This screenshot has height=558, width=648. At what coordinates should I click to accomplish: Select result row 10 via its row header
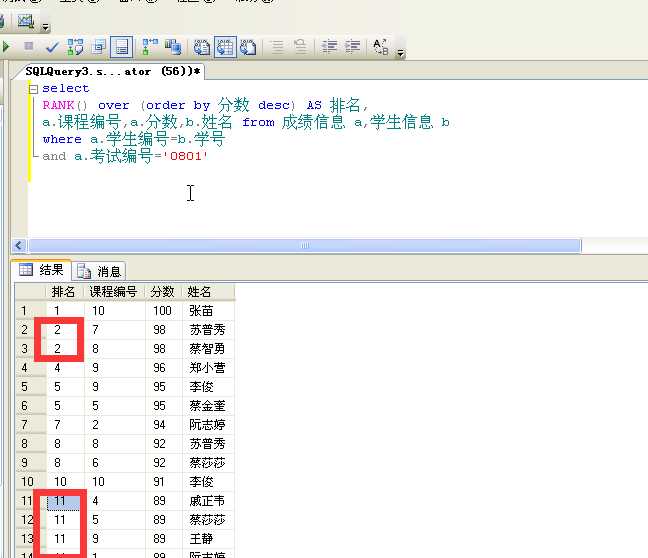(31, 482)
